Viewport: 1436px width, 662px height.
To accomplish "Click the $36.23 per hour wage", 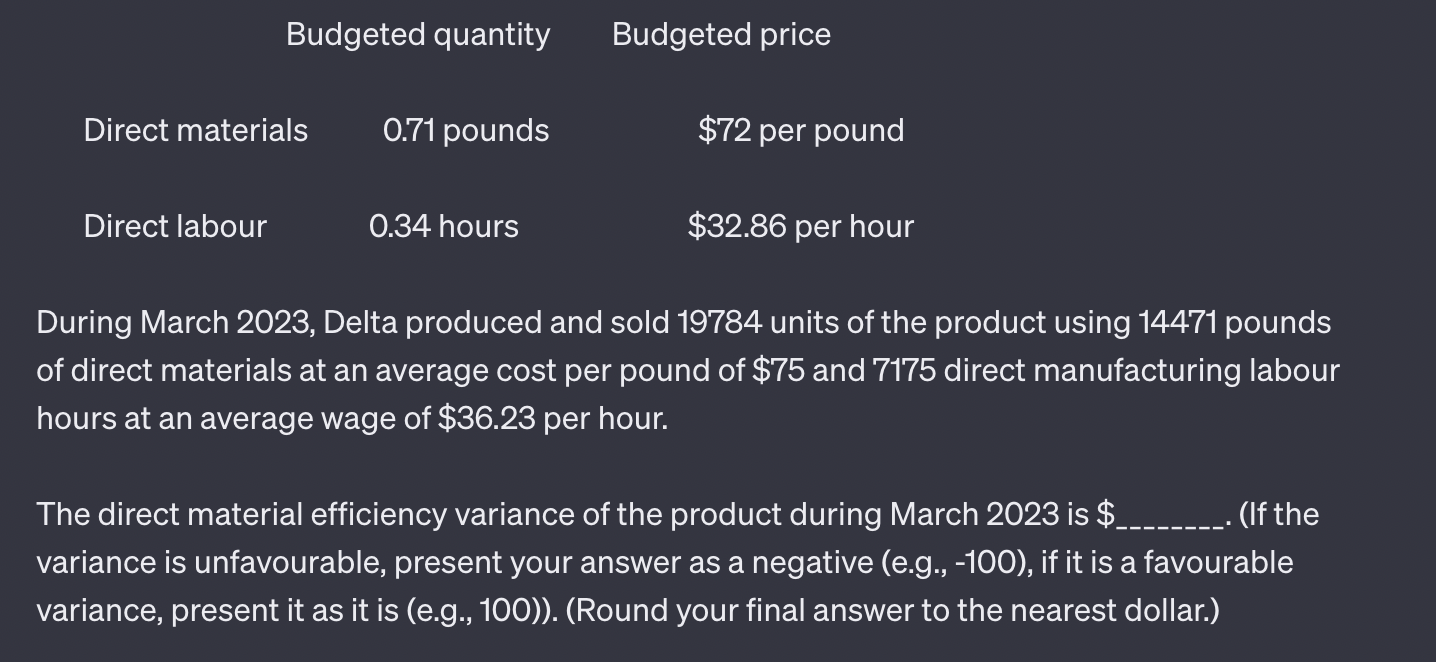I will [553, 419].
